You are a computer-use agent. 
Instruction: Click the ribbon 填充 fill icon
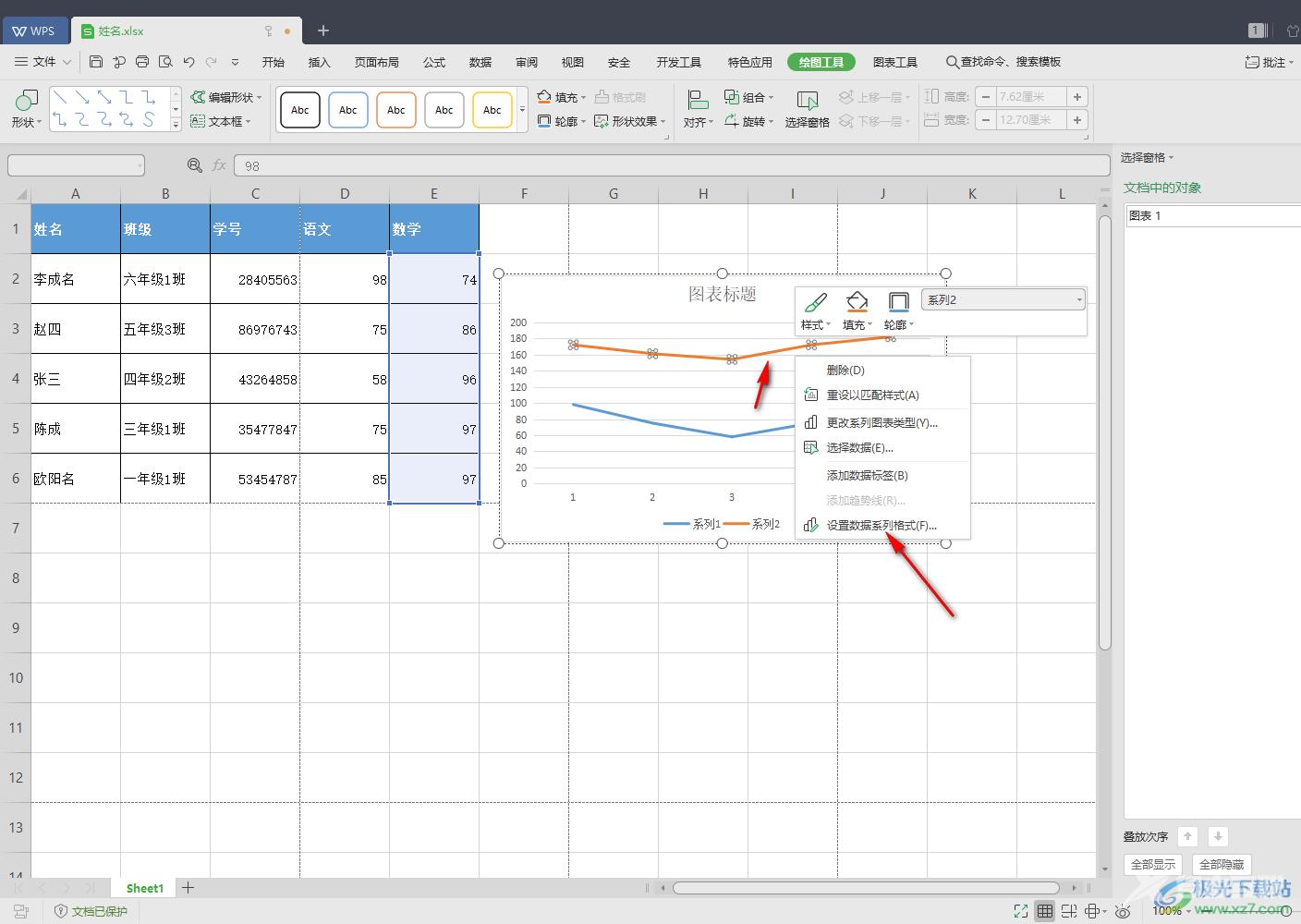pyautogui.click(x=544, y=97)
